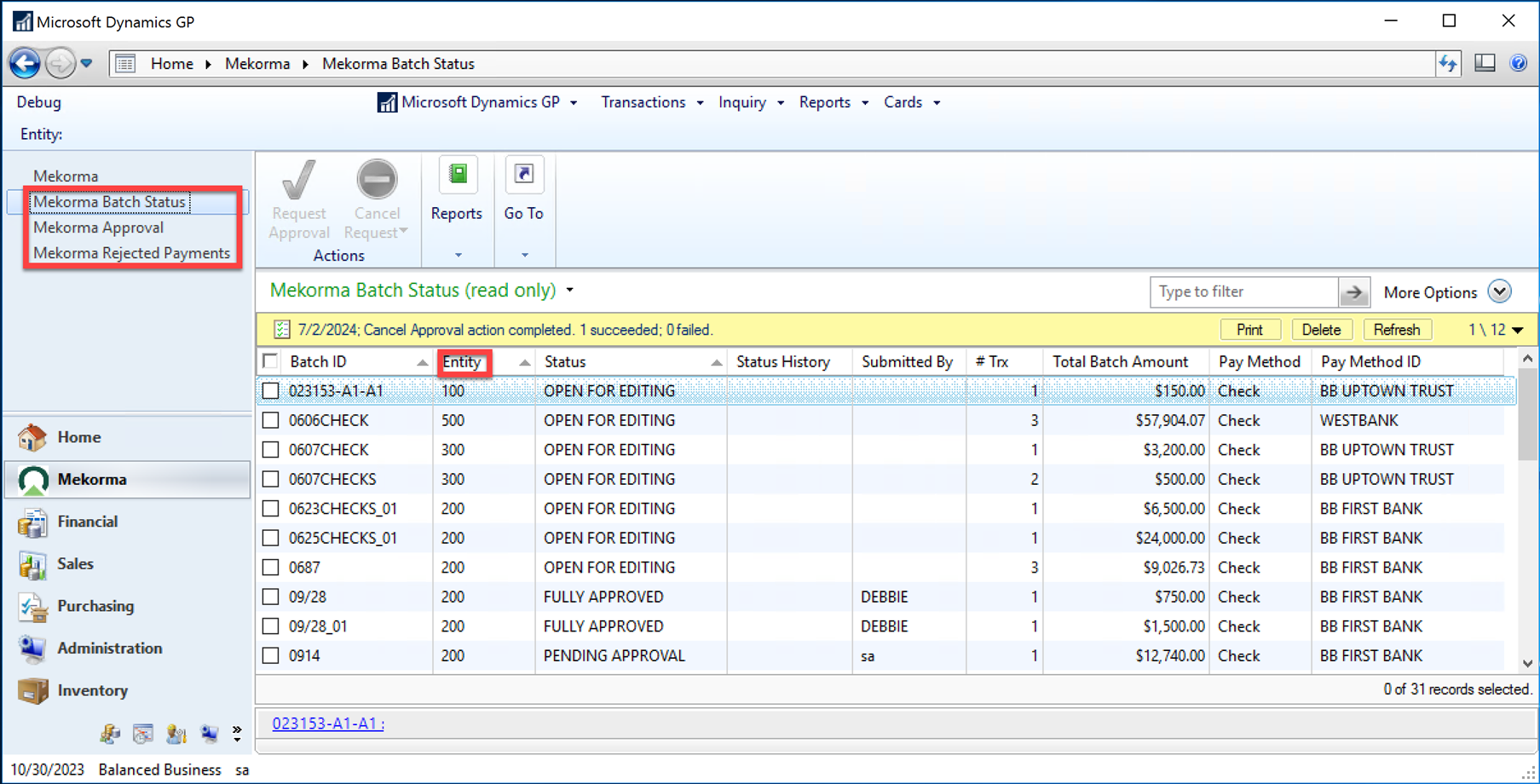
Task: Open the Inquiry menu
Action: [x=751, y=102]
